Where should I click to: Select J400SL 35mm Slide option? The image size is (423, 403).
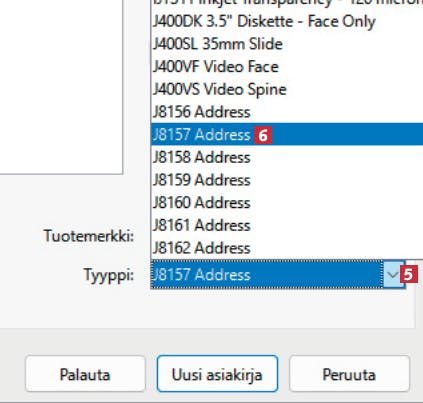(287, 44)
